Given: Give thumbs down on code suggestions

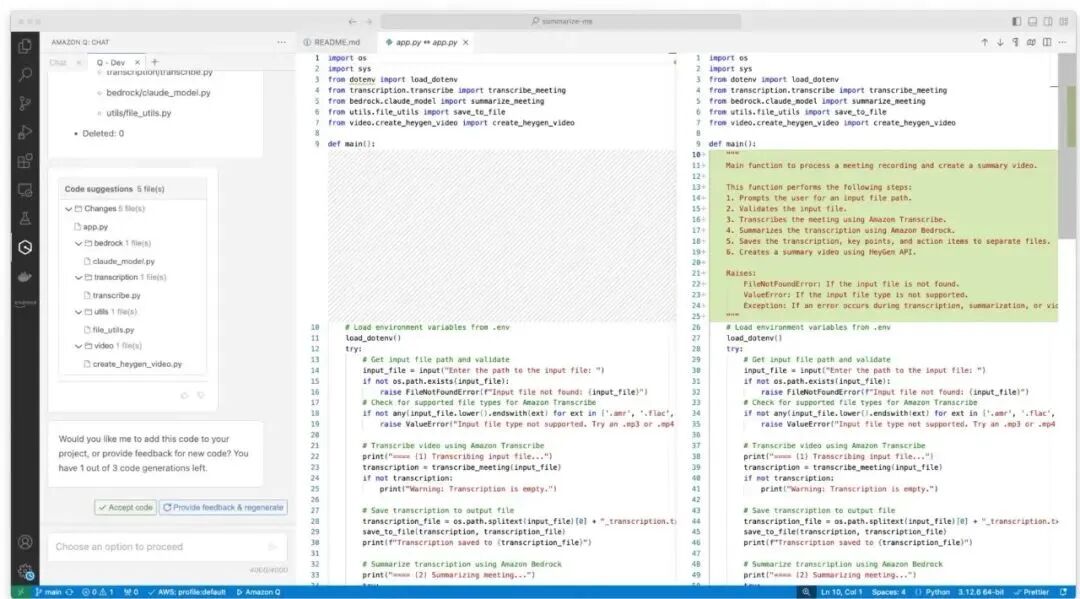Looking at the screenshot, I should 201,395.
